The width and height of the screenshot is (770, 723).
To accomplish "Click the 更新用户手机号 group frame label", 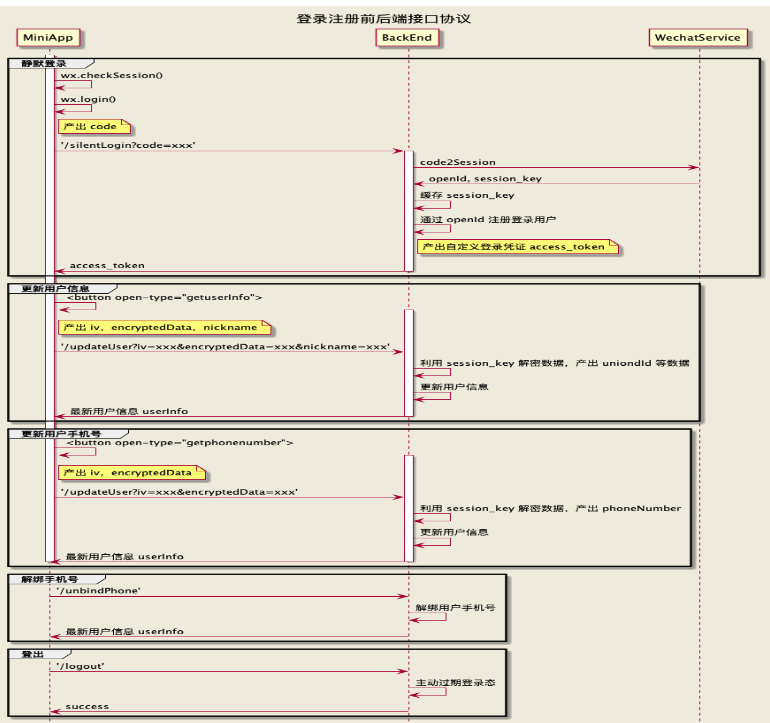I will point(61,434).
